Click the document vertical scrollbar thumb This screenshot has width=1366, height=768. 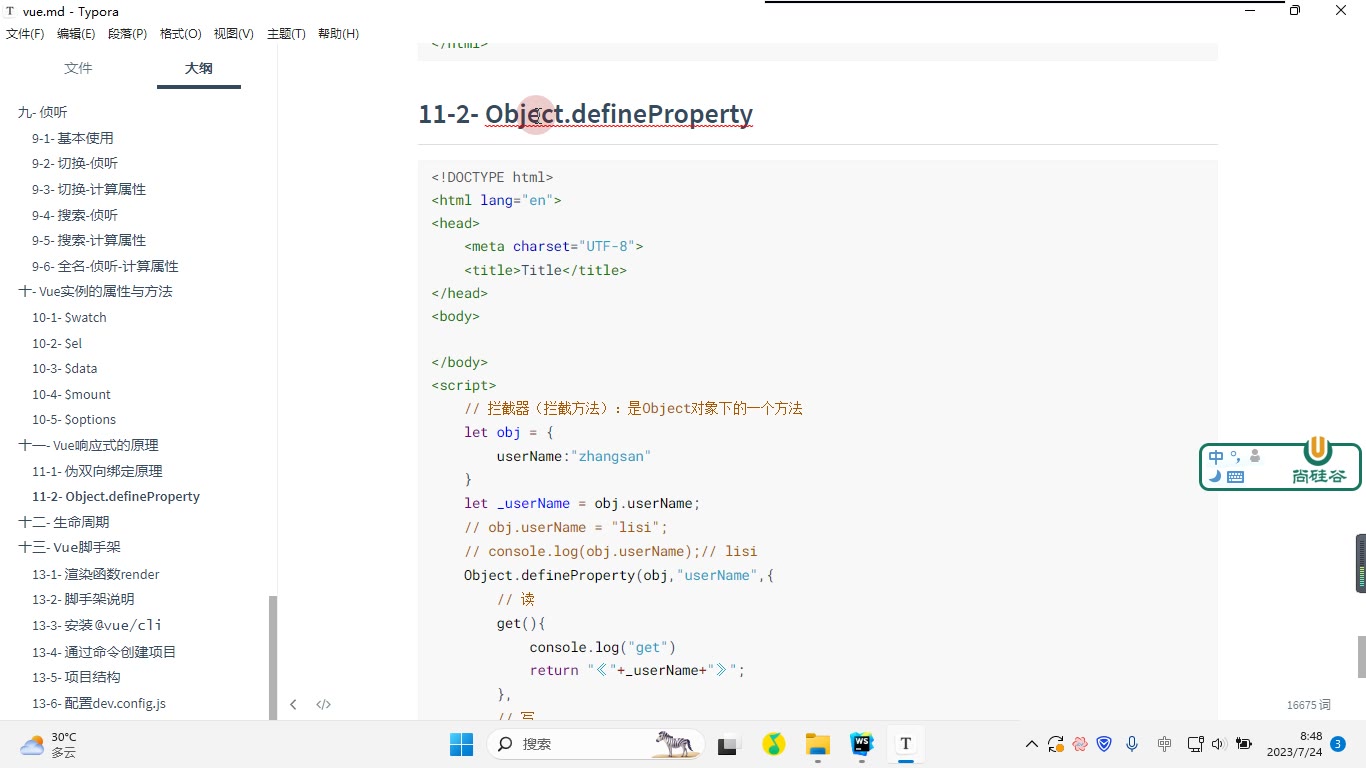point(1361,657)
